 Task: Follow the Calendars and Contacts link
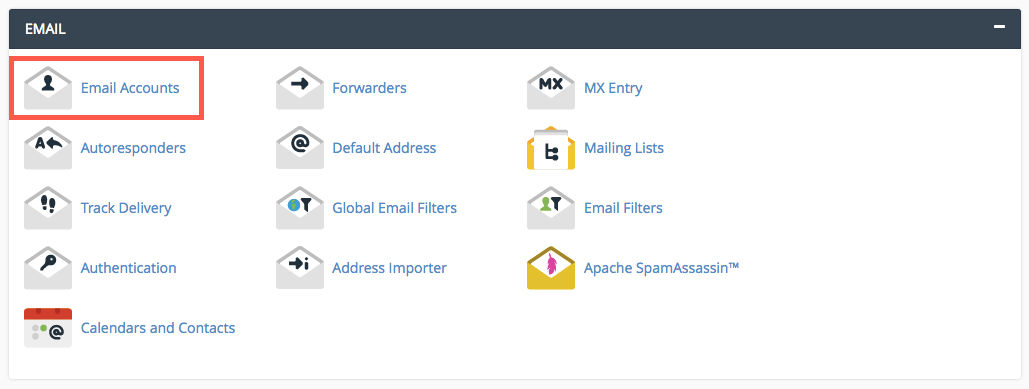pos(158,327)
